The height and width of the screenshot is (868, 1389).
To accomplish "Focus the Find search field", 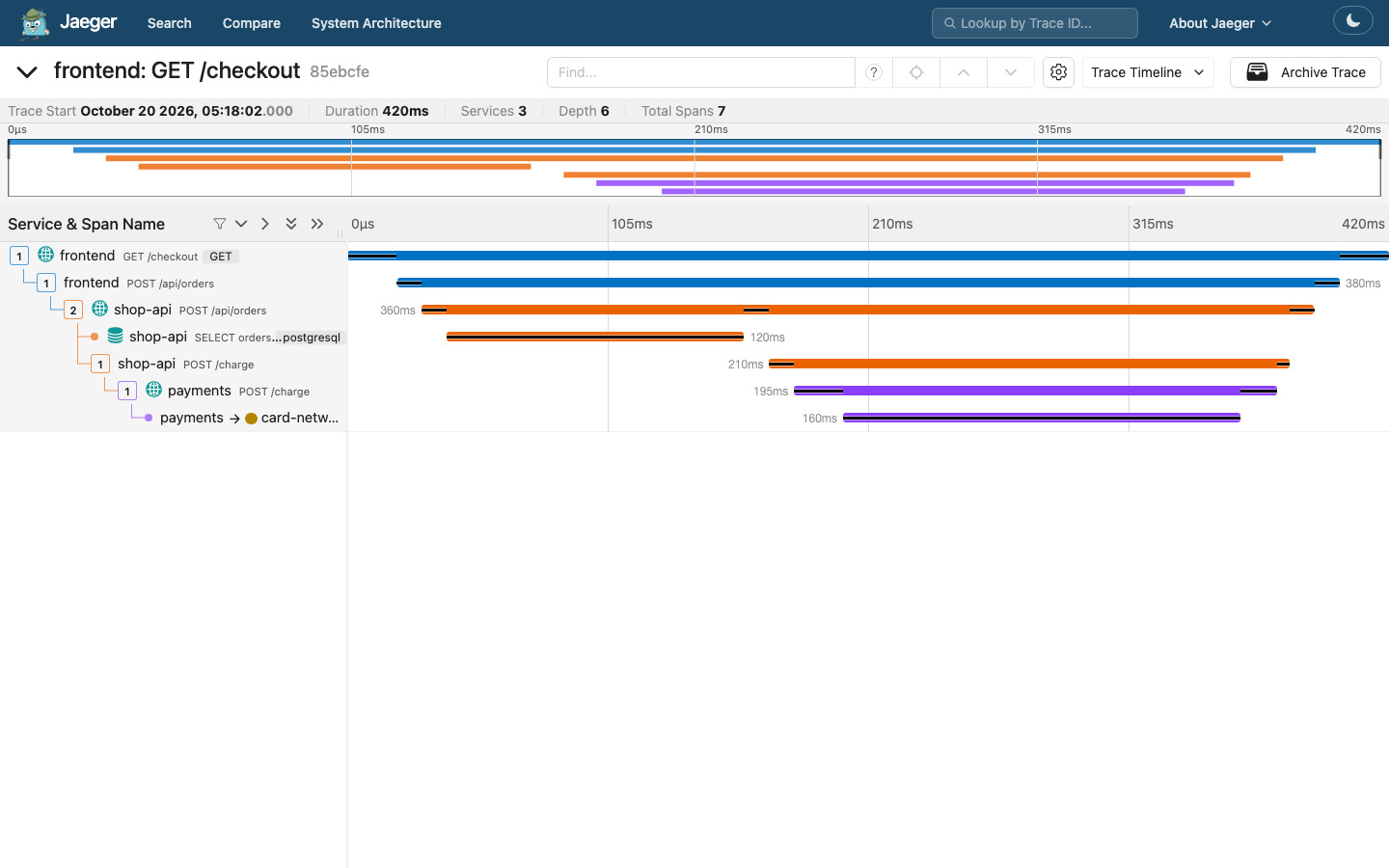I will (701, 72).
